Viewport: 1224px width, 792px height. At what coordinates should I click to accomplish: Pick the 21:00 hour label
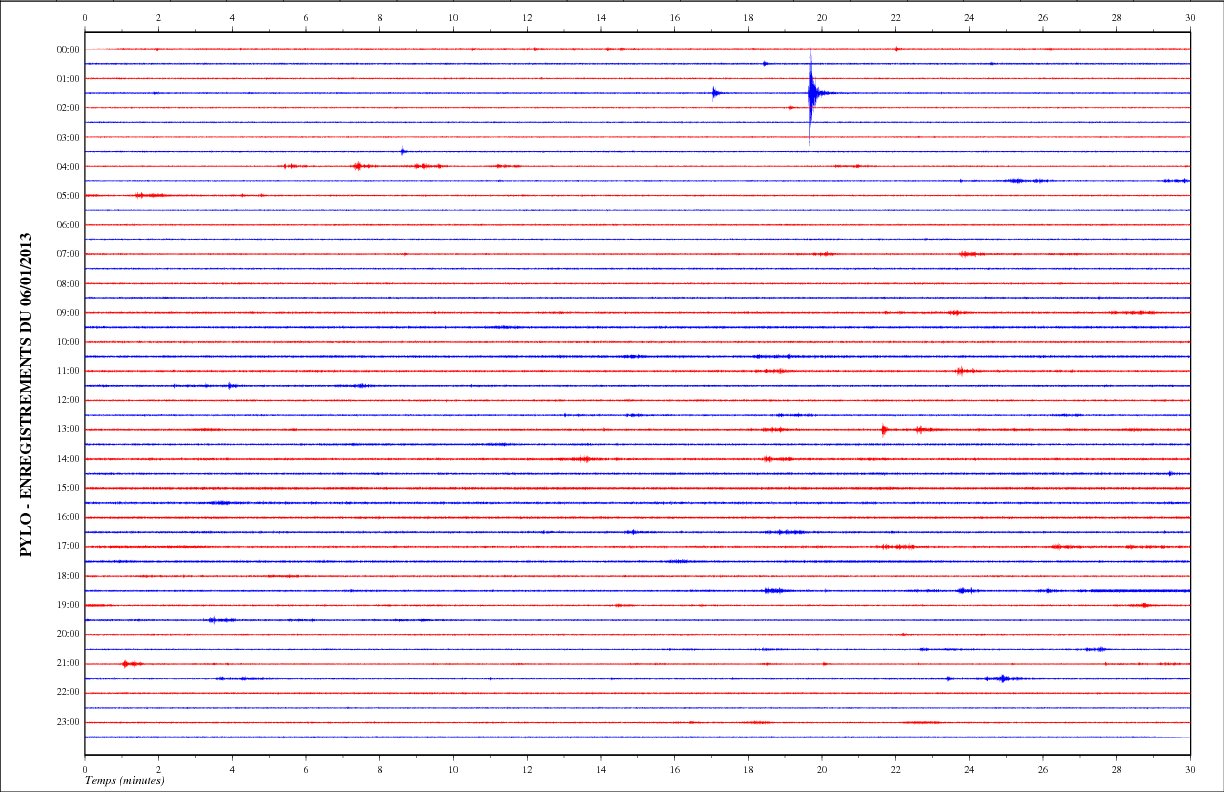coord(69,664)
